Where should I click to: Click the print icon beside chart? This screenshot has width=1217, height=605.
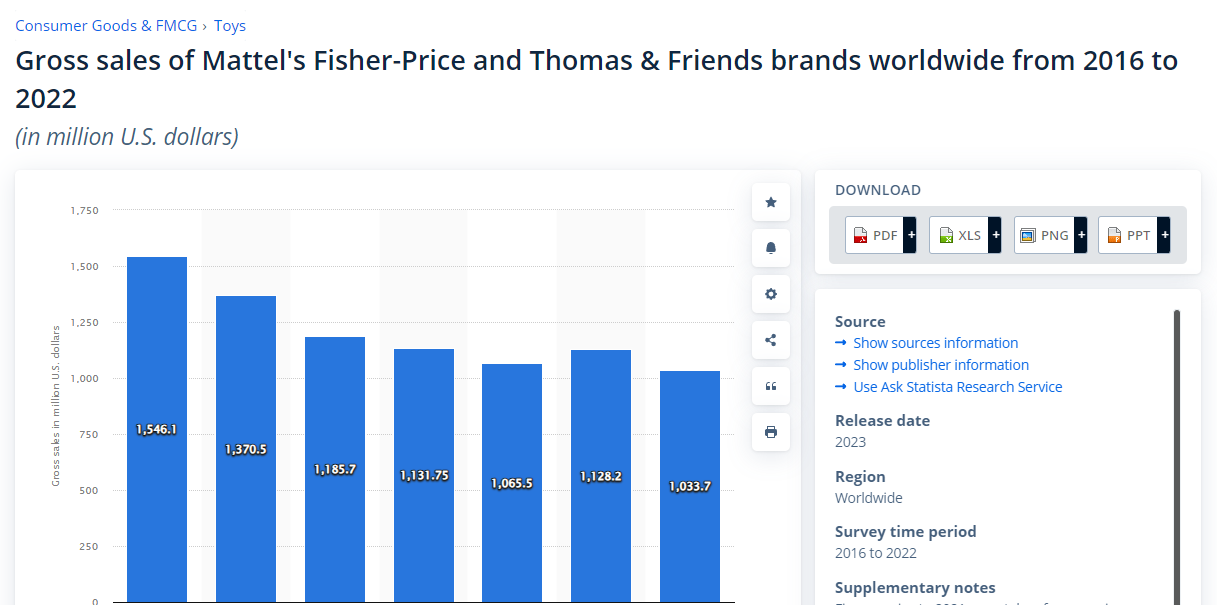[x=771, y=432]
